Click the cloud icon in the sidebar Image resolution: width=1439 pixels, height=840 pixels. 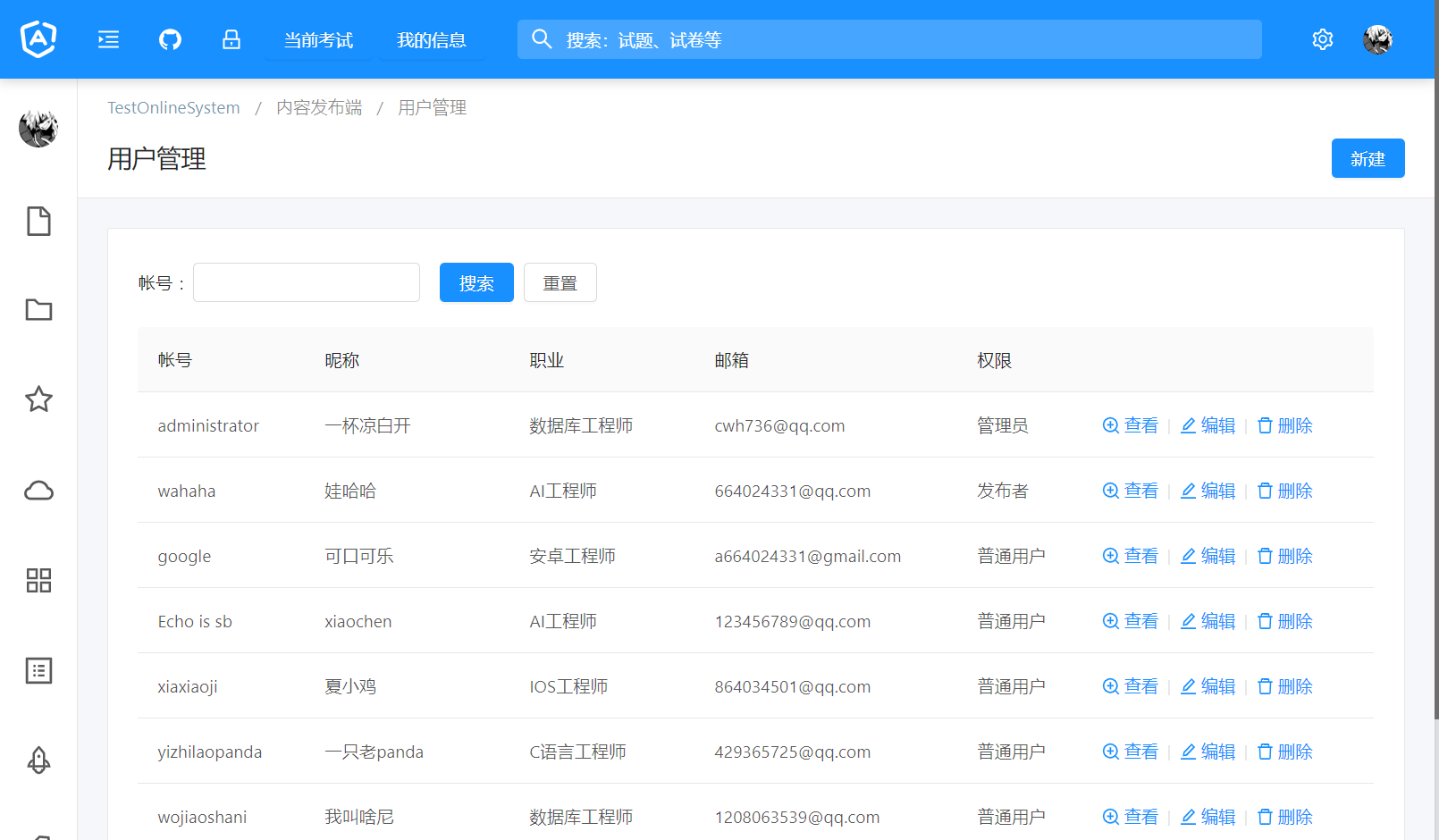pos(38,491)
